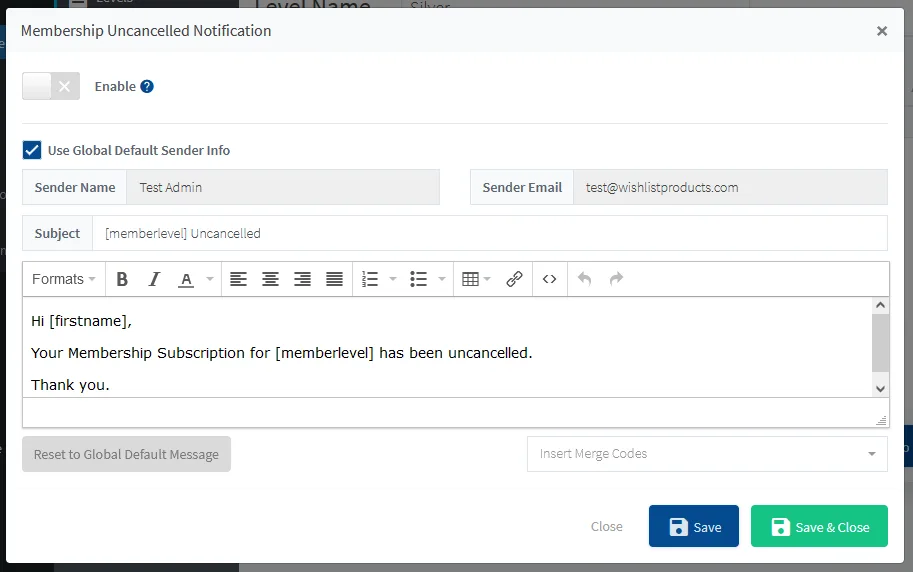This screenshot has height=572, width=913.
Task: Click Save & Close button
Action: (819, 526)
